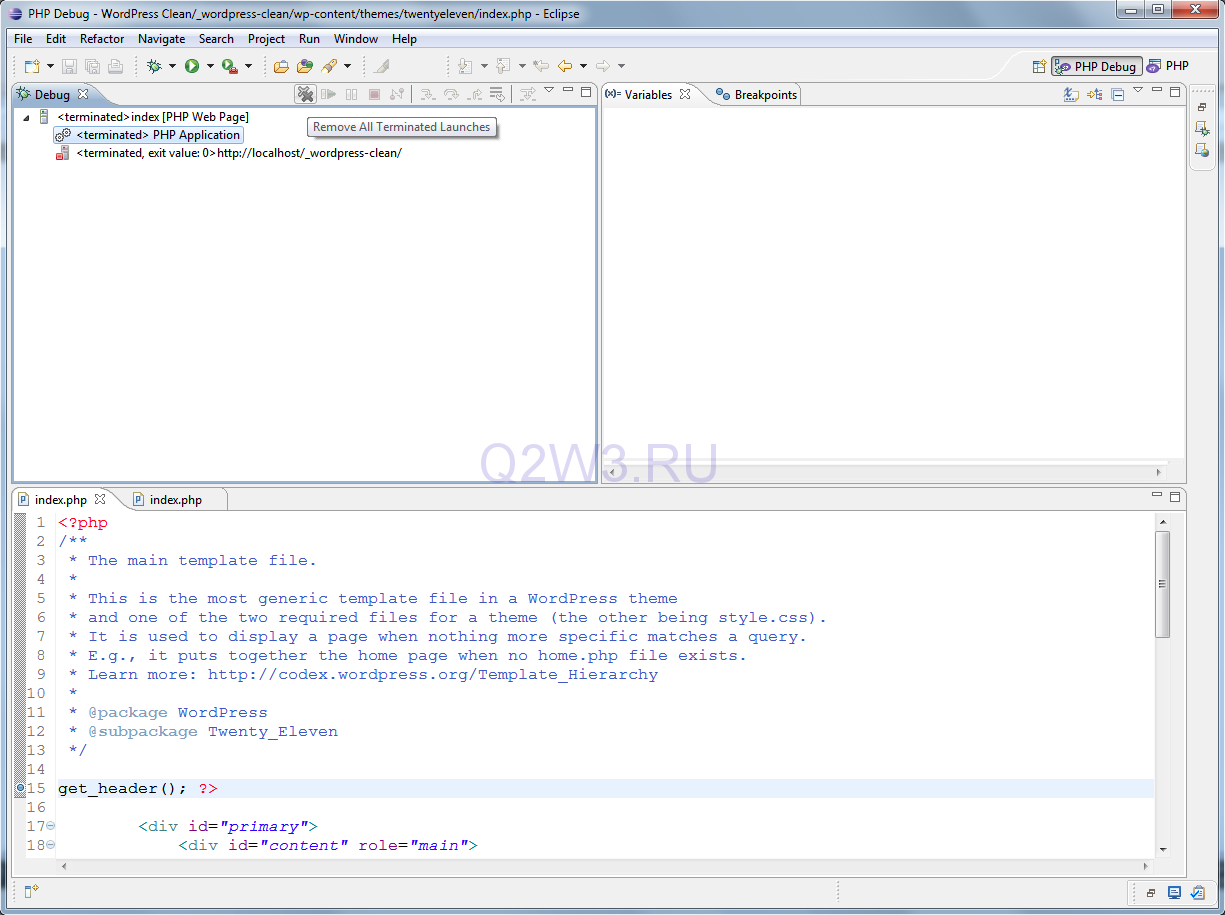This screenshot has height=915, width=1225.
Task: Close the Debug view tab
Action: pyautogui.click(x=83, y=94)
